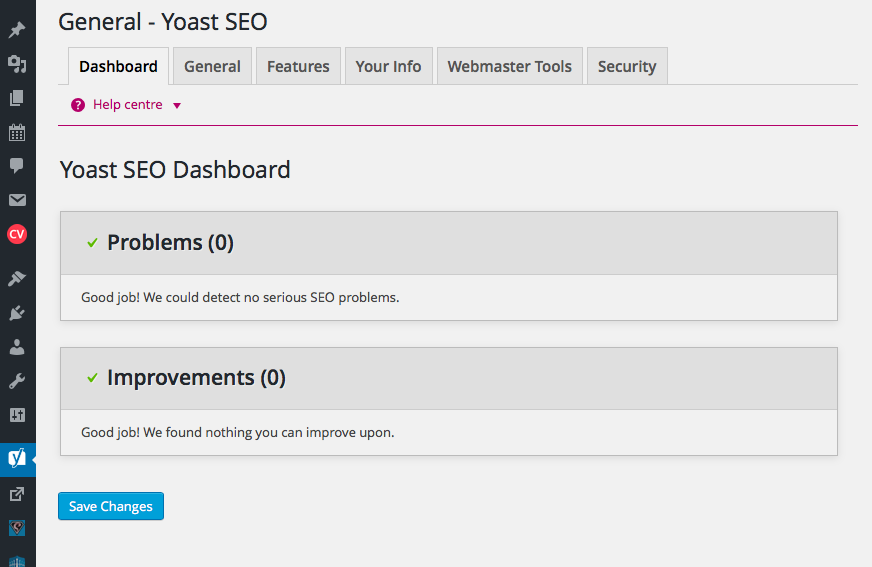Click the red CV sidebar icon
The image size is (872, 567).
(17, 234)
